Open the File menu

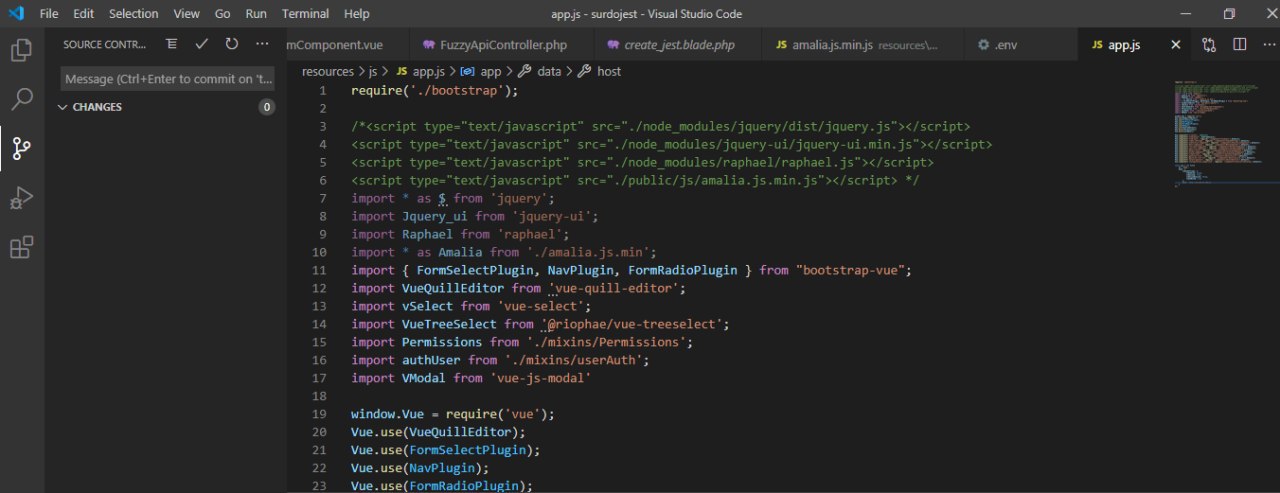49,14
